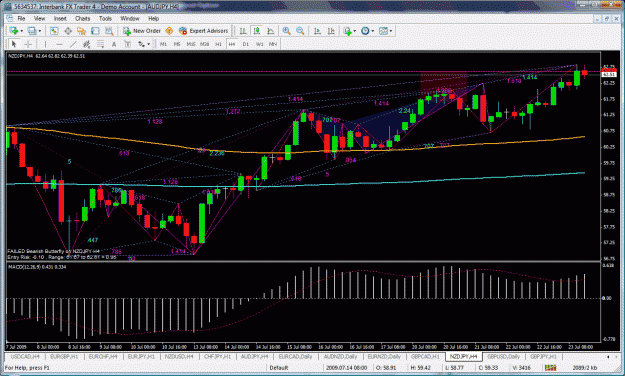Open the Terminal panel icon
The width and height of the screenshot is (625, 376).
tap(95, 31)
